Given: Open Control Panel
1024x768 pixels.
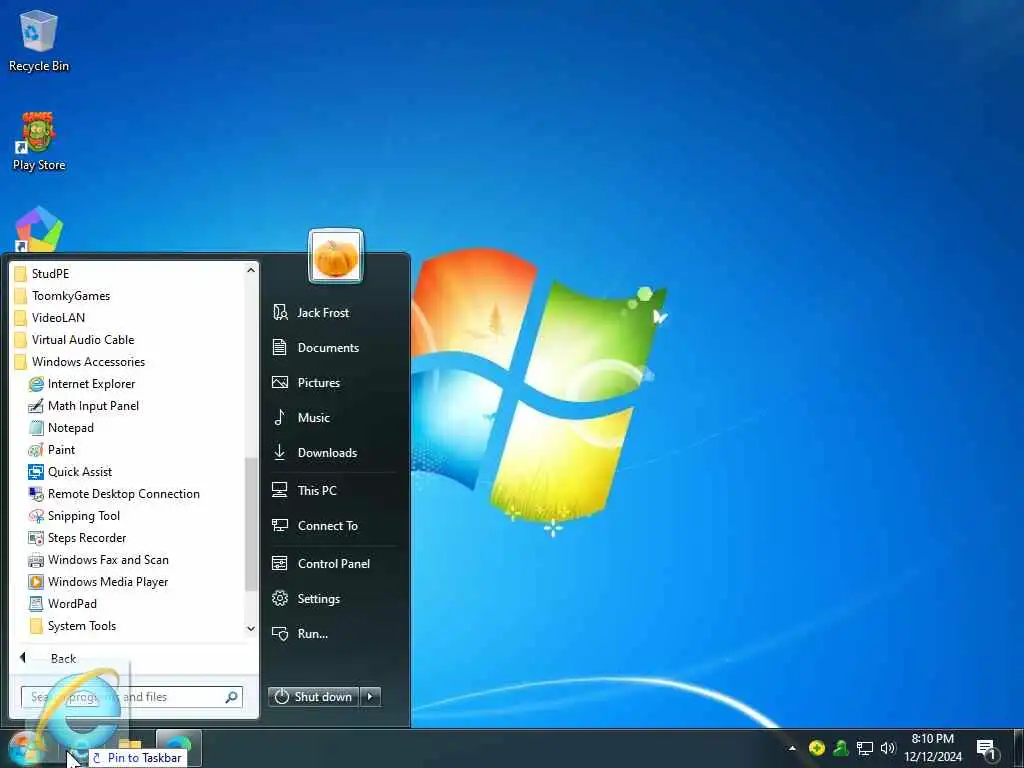Looking at the screenshot, I should pyautogui.click(x=321, y=564).
